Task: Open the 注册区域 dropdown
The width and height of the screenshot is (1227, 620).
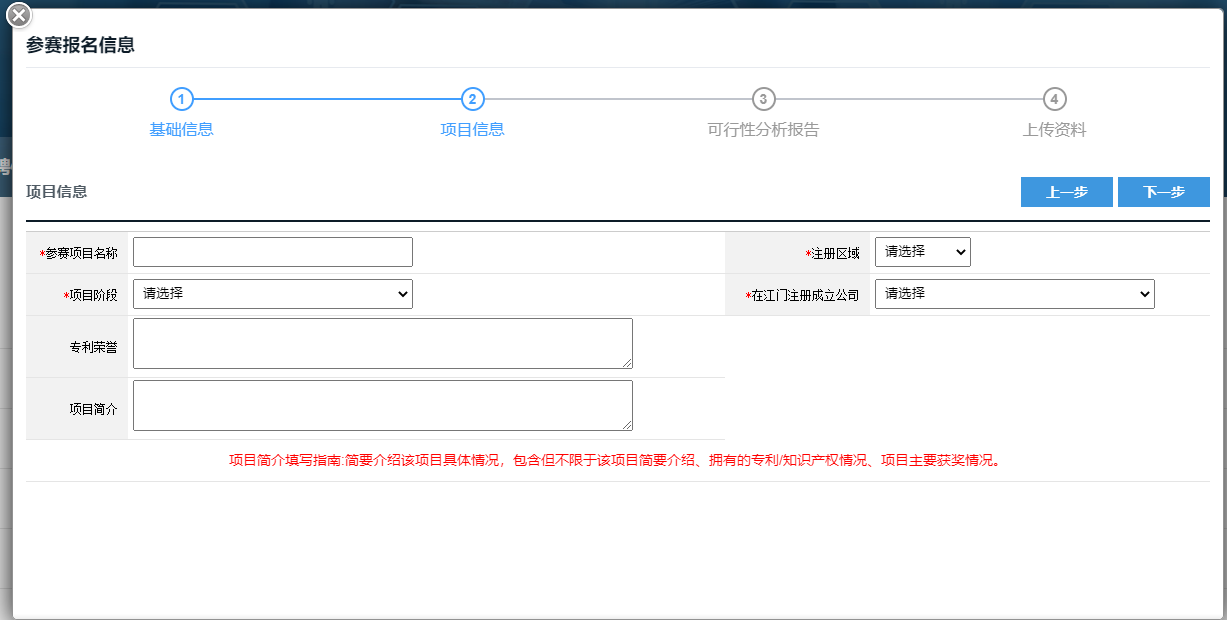Action: click(x=922, y=252)
